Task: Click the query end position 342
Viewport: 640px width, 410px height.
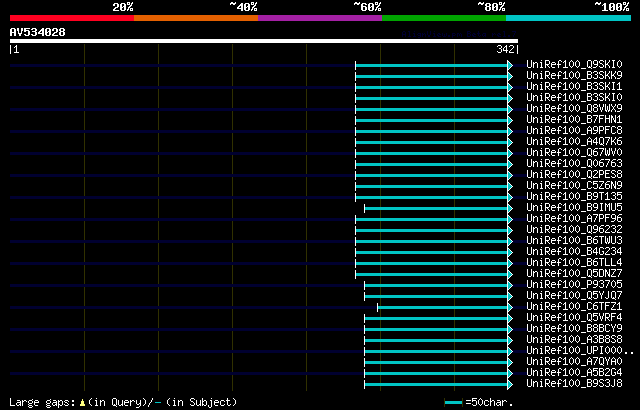Action: tap(505, 49)
